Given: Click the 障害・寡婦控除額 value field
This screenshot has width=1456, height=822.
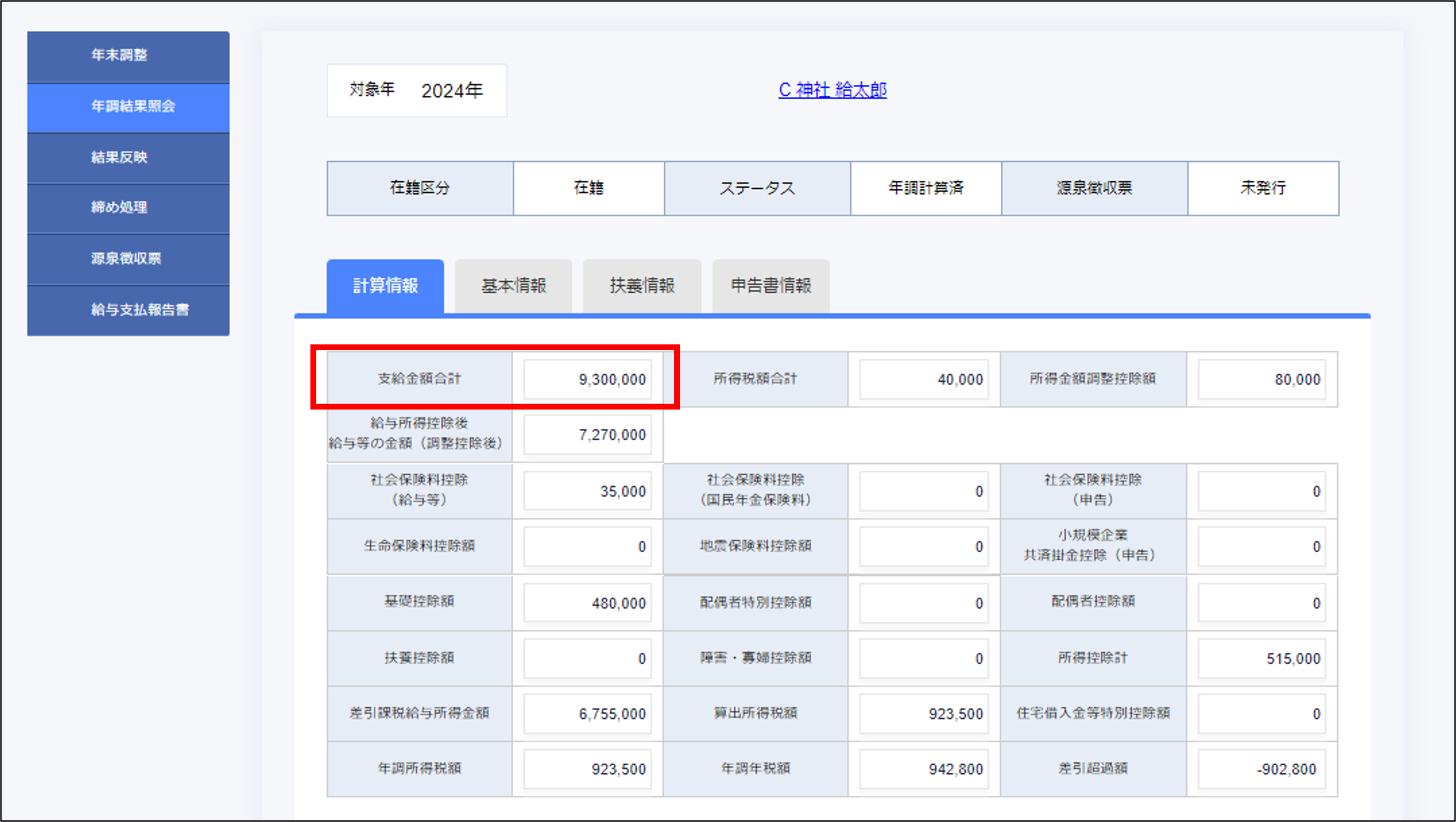Looking at the screenshot, I should coord(924,659).
